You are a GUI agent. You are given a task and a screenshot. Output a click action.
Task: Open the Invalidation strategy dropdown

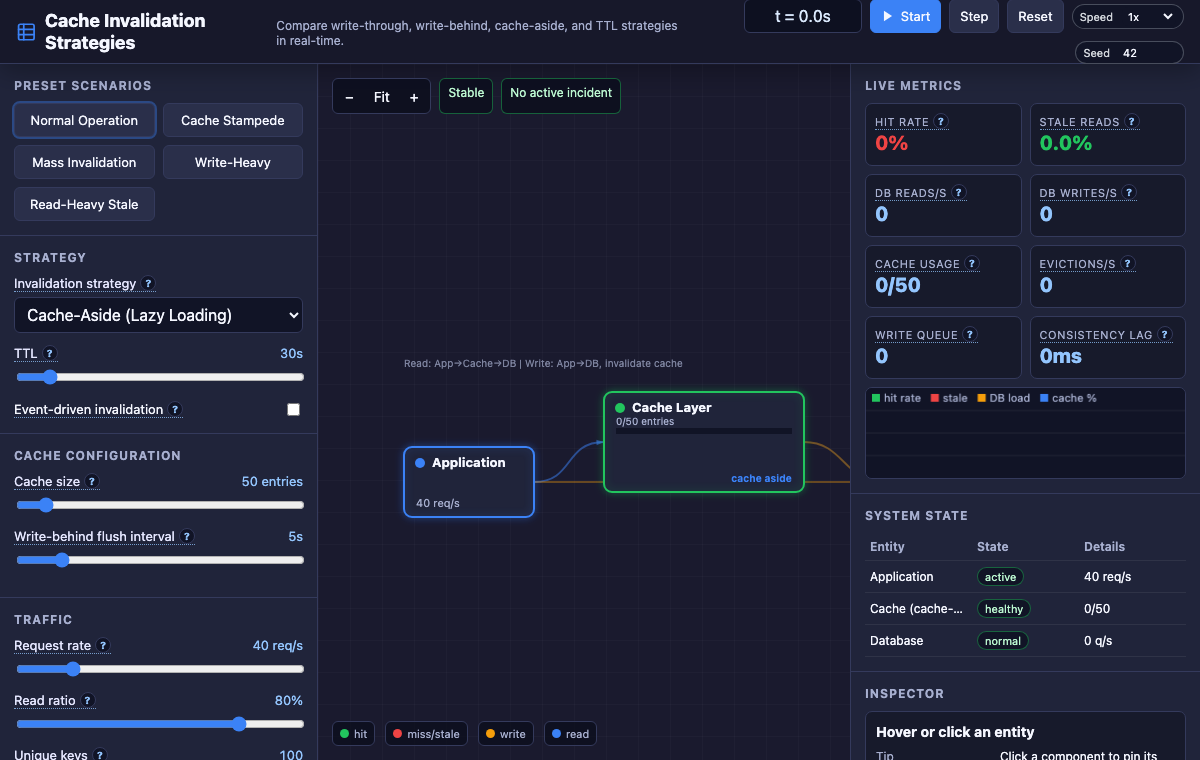[158, 315]
